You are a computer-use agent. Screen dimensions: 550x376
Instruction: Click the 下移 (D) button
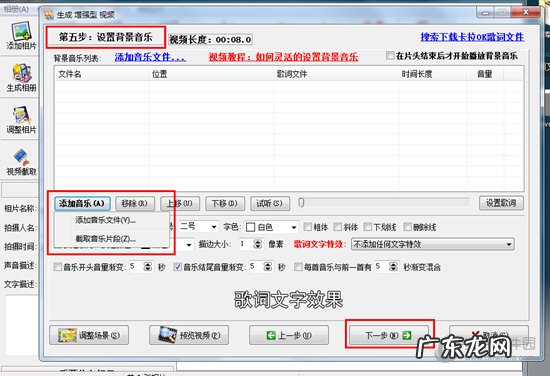point(225,203)
